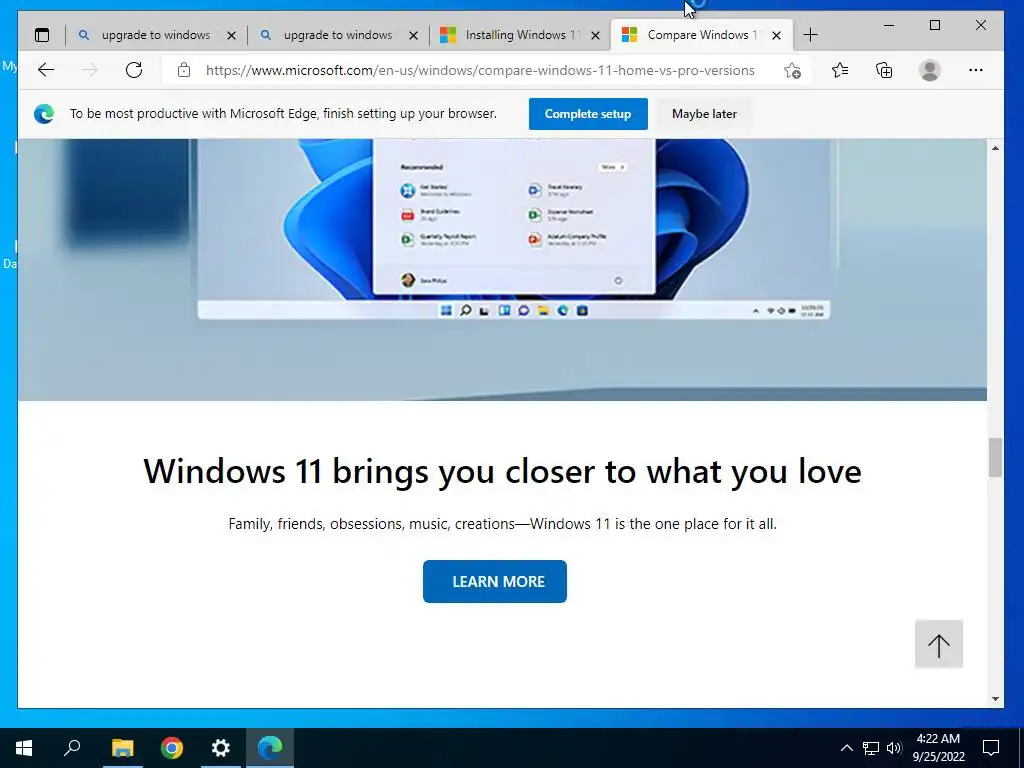The width and height of the screenshot is (1024, 768).
Task: Open taskbar Search
Action: (72, 748)
